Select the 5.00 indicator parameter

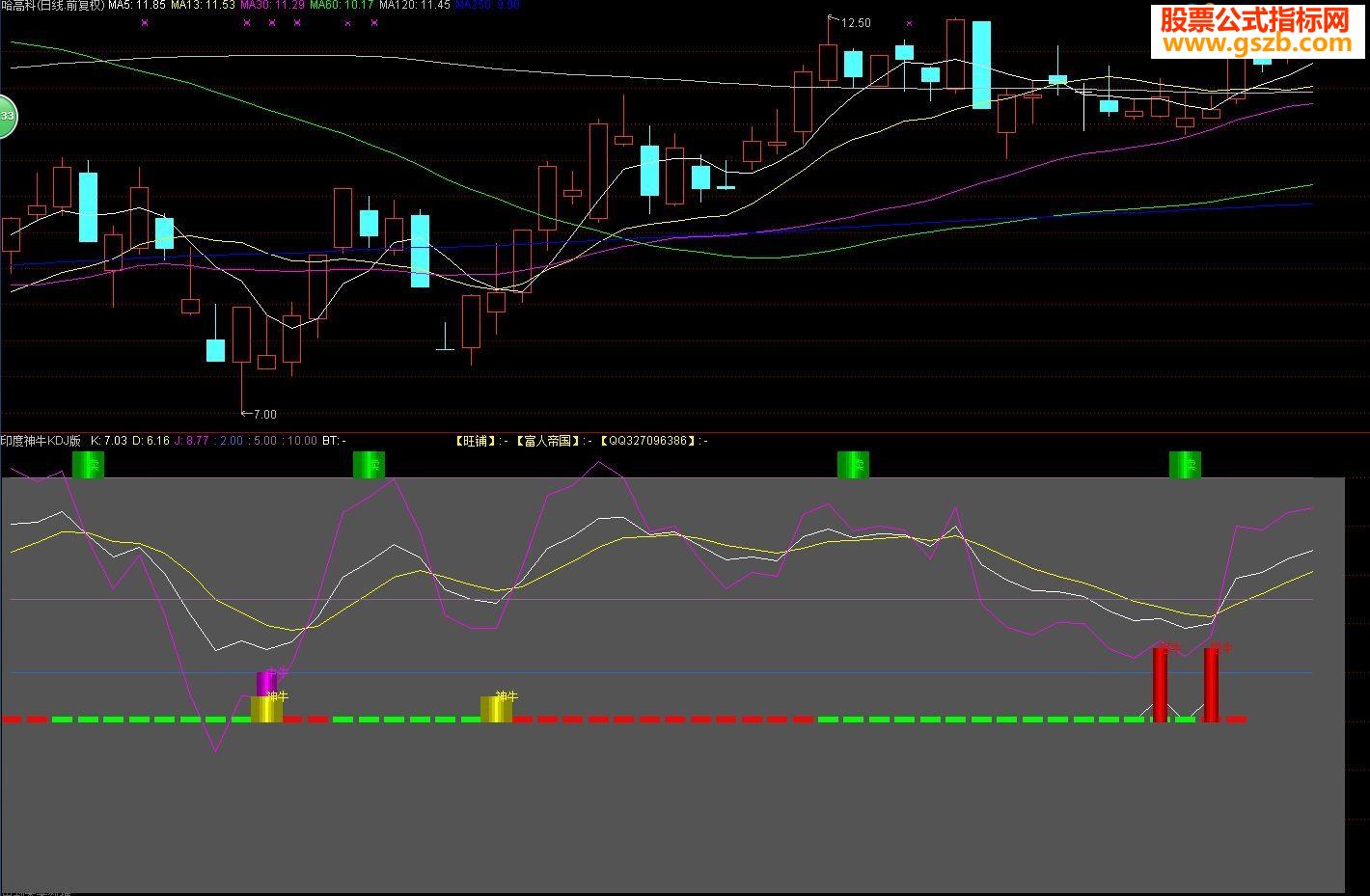click(266, 441)
